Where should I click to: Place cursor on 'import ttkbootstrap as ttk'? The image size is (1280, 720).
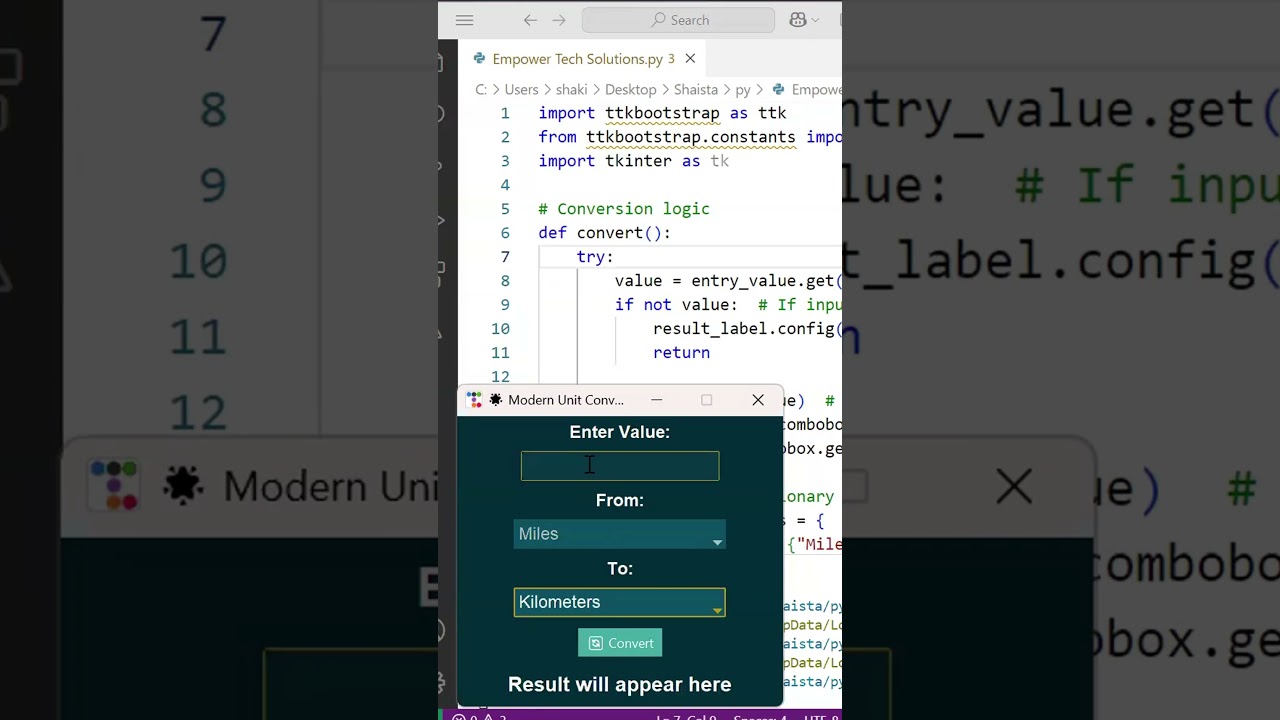click(x=662, y=113)
